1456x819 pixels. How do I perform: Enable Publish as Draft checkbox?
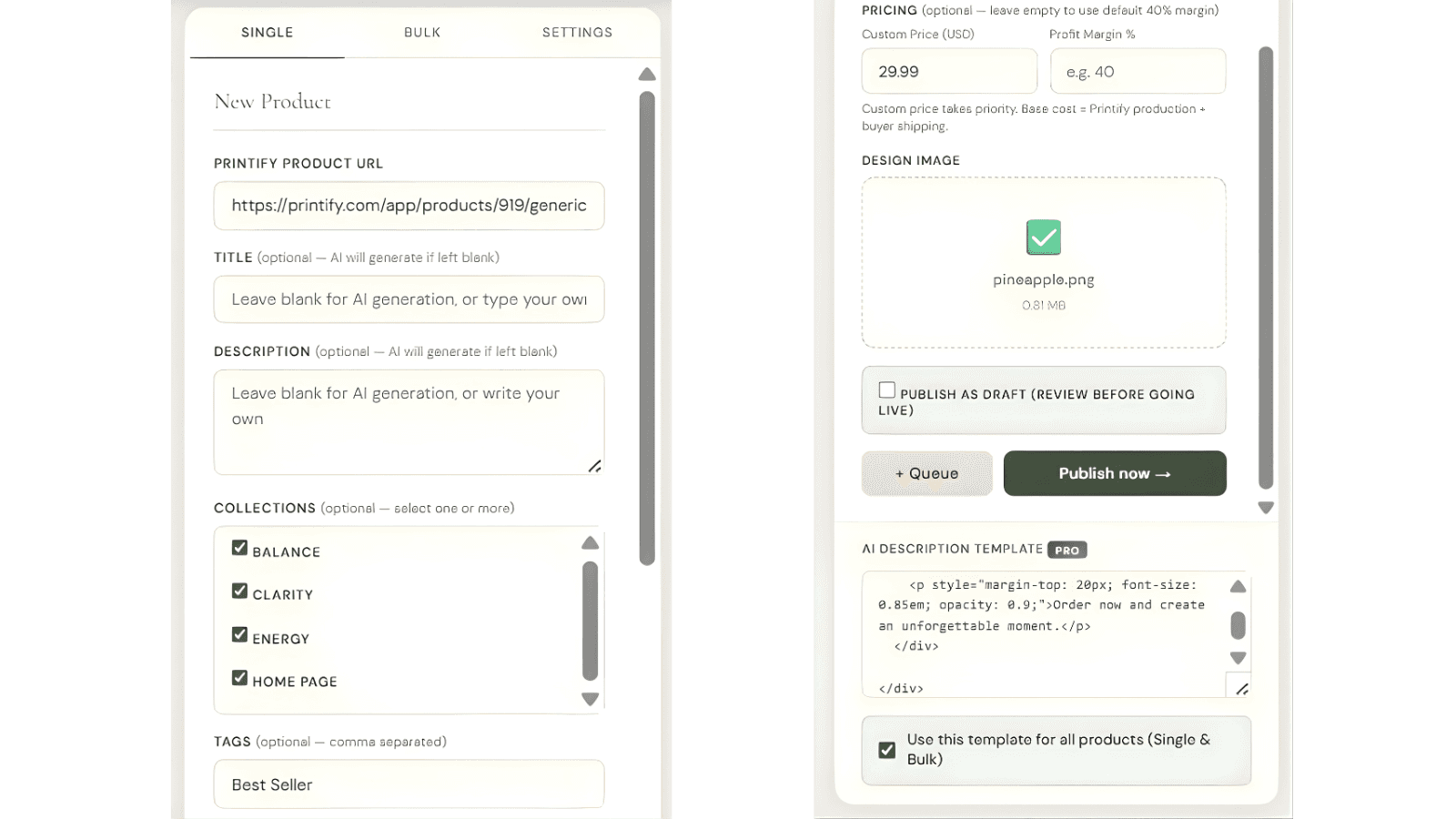pos(887,390)
